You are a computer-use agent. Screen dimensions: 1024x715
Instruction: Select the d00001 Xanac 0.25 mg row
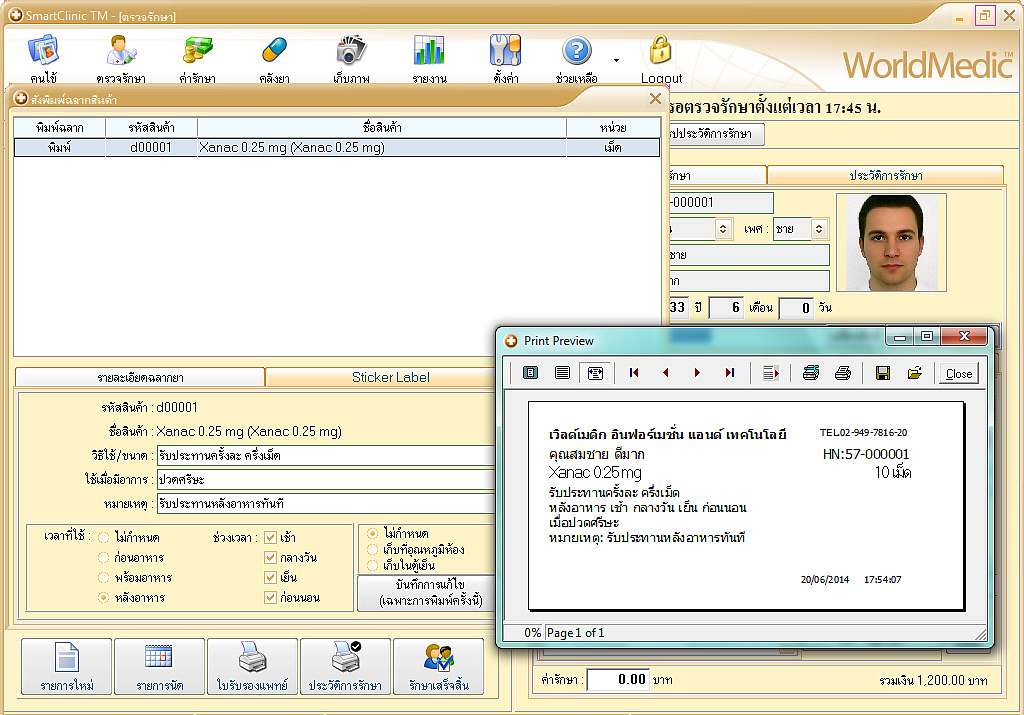[x=337, y=148]
